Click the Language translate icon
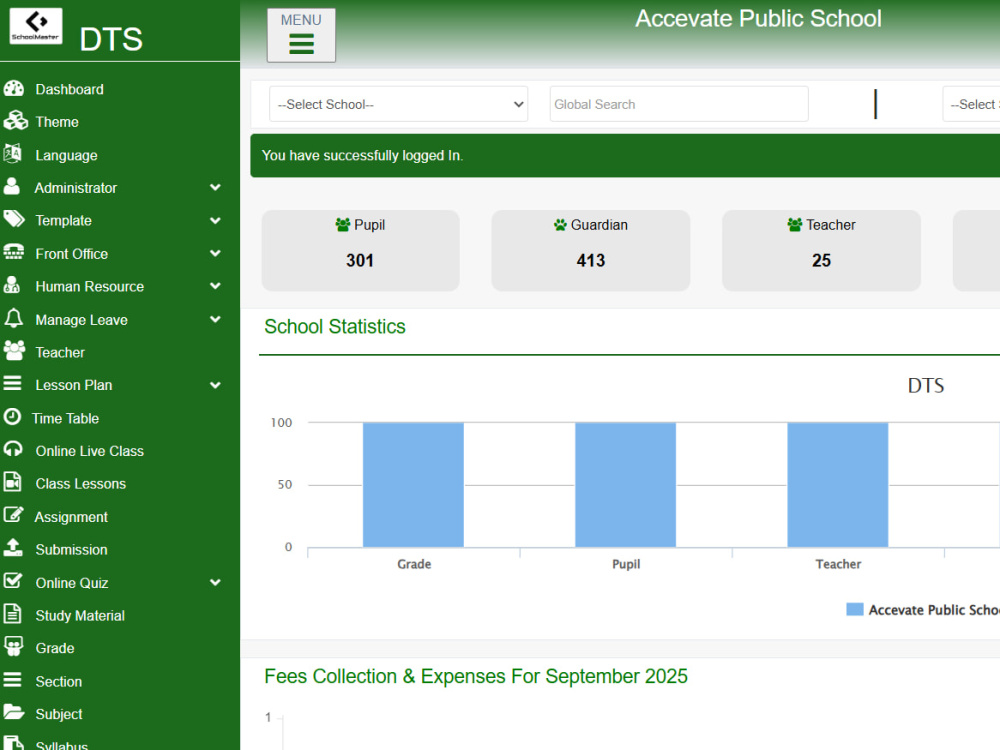1000x750 pixels. 13,154
